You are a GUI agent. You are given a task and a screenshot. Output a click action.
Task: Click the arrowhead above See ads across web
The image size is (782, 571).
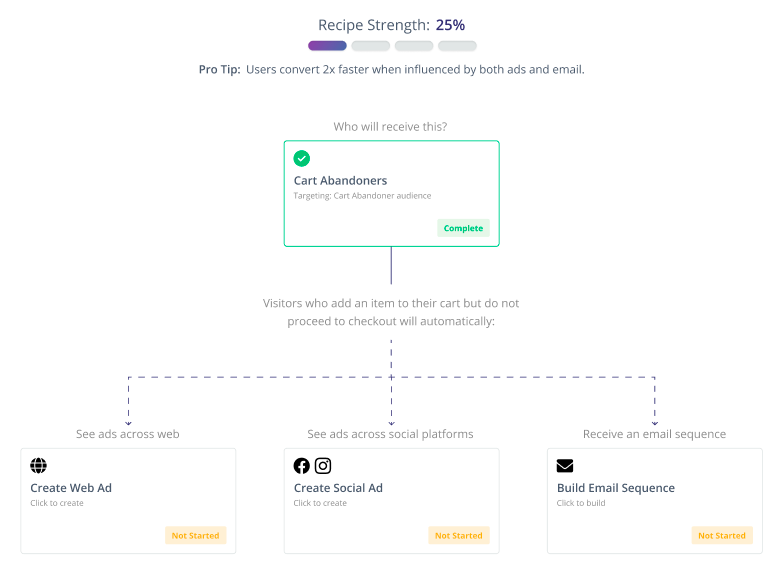[129, 423]
